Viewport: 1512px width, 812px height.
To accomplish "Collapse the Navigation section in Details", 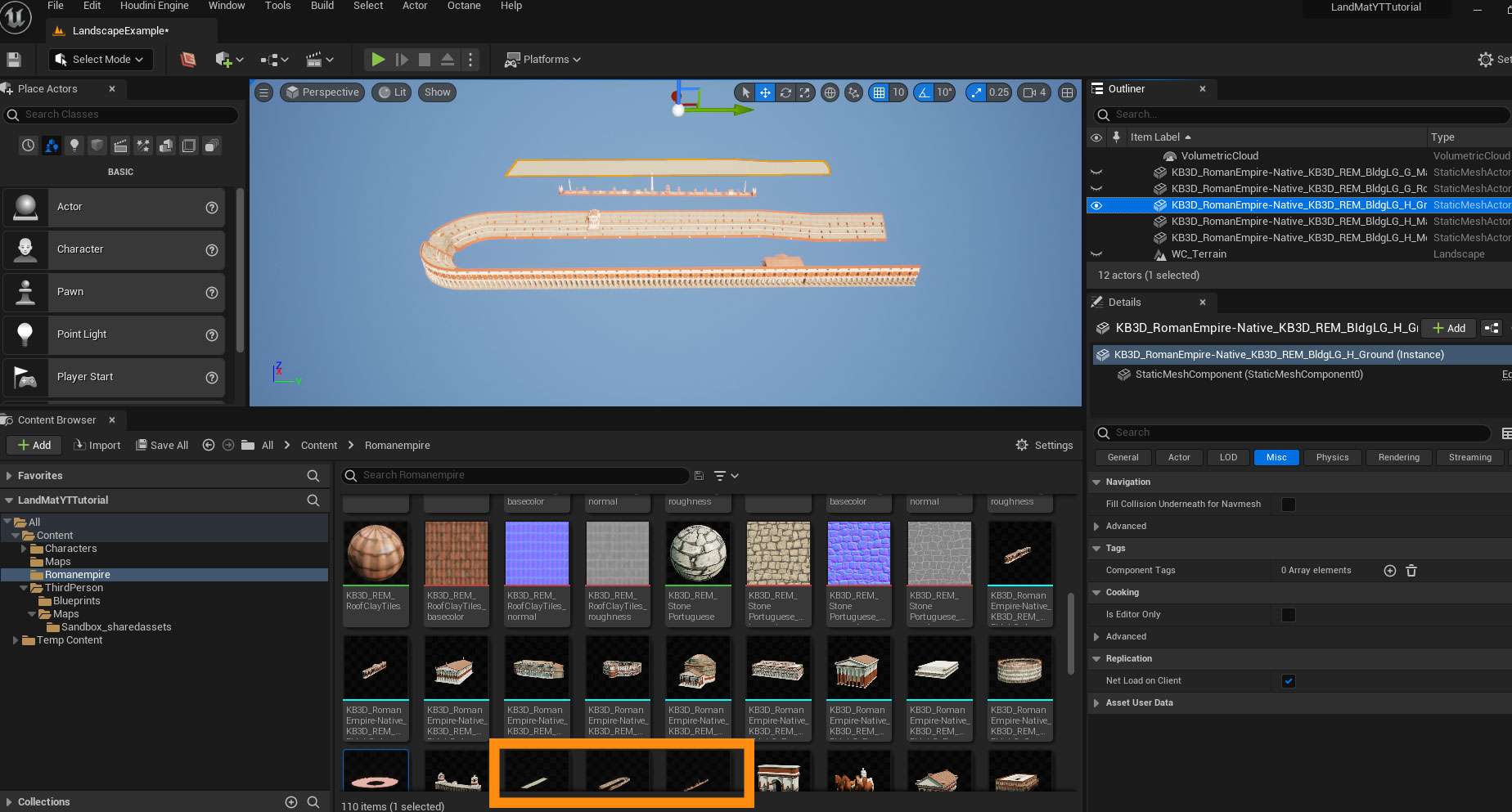I will 1096,482.
